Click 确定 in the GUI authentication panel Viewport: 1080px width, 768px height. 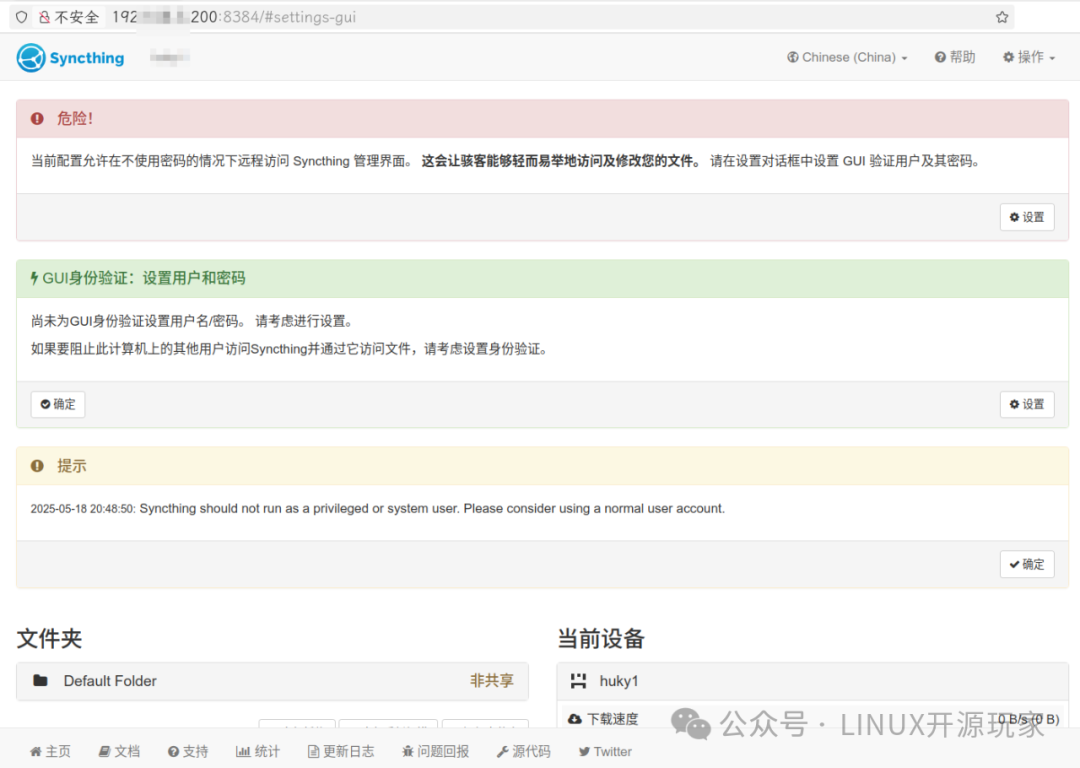point(58,404)
